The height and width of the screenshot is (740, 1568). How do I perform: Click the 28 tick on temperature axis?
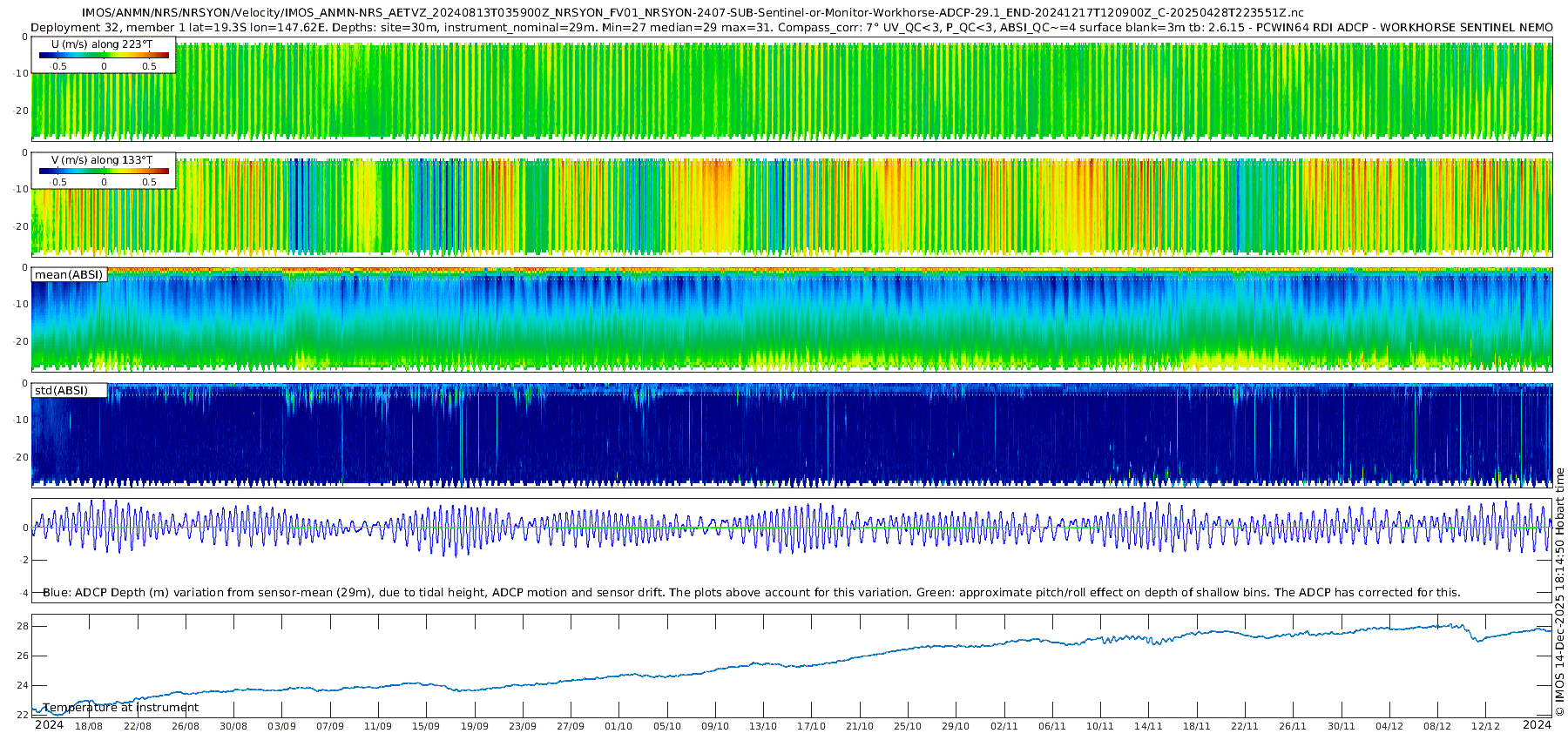coord(23,627)
